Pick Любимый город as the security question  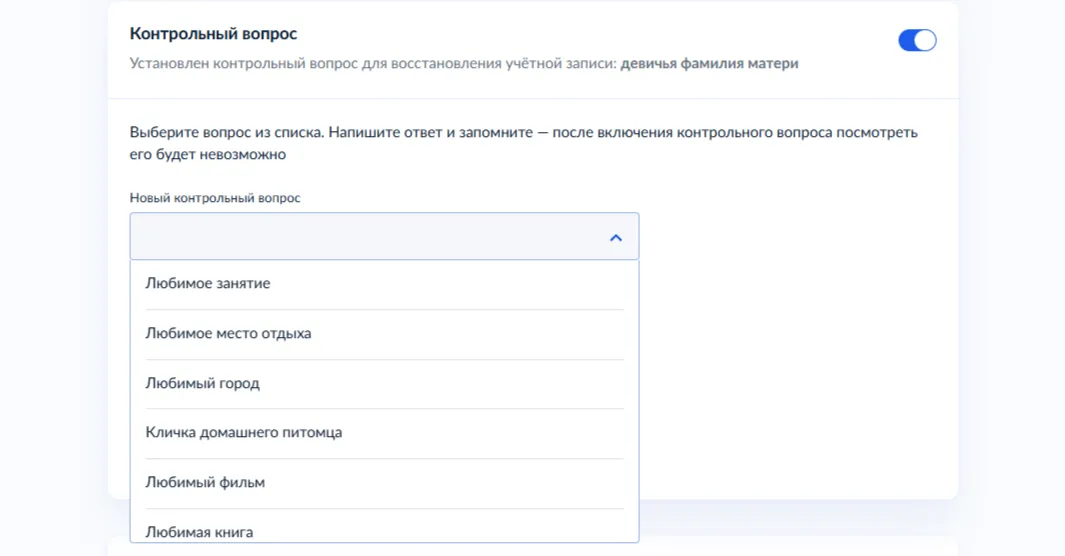point(202,383)
